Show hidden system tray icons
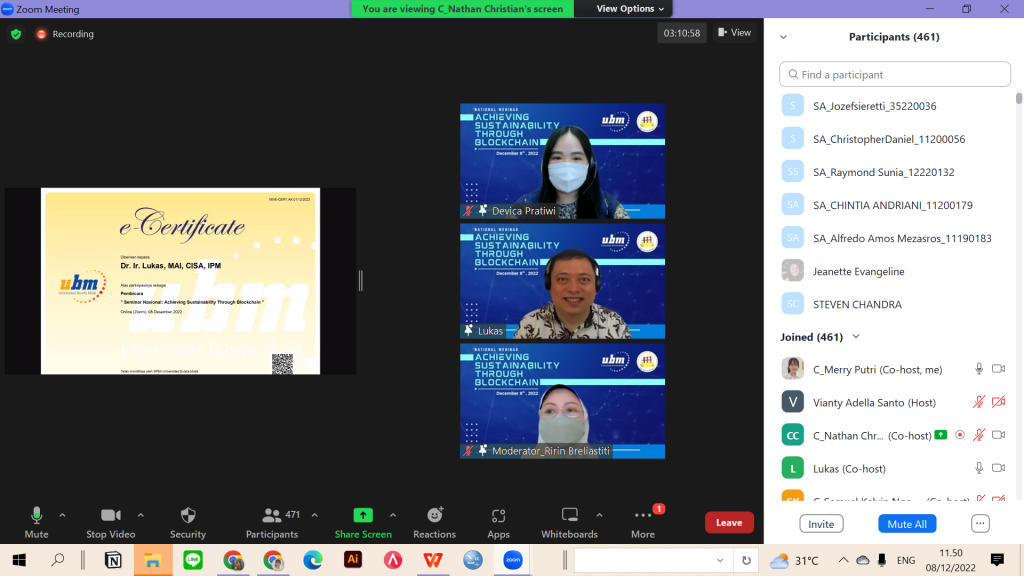 pos(843,560)
